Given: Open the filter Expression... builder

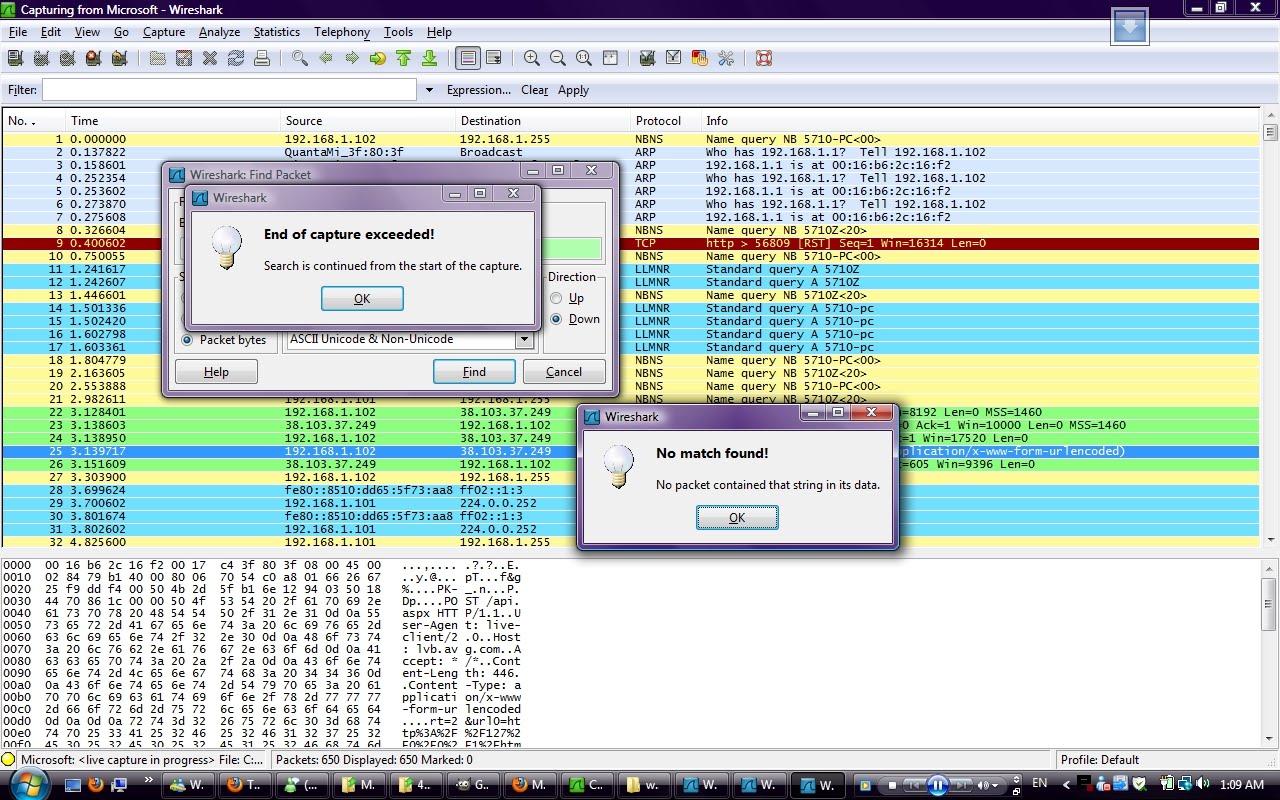Looking at the screenshot, I should pos(478,90).
